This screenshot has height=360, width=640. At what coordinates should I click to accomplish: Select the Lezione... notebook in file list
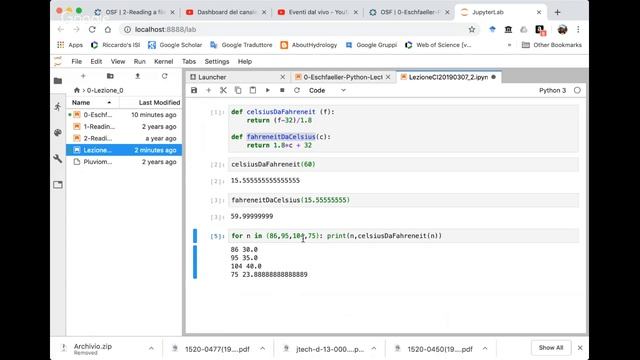point(124,150)
